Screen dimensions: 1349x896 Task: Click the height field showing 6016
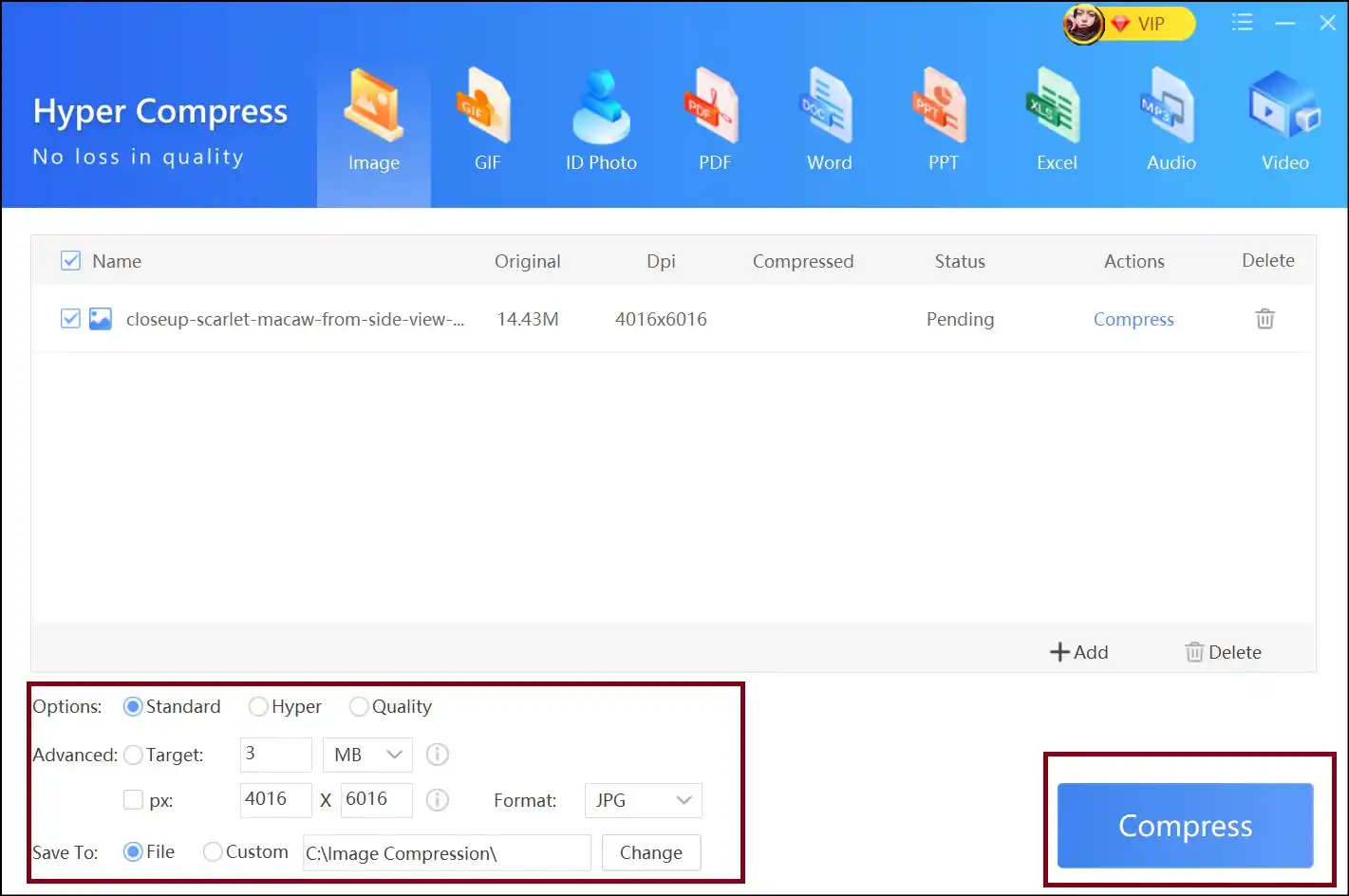tap(377, 800)
